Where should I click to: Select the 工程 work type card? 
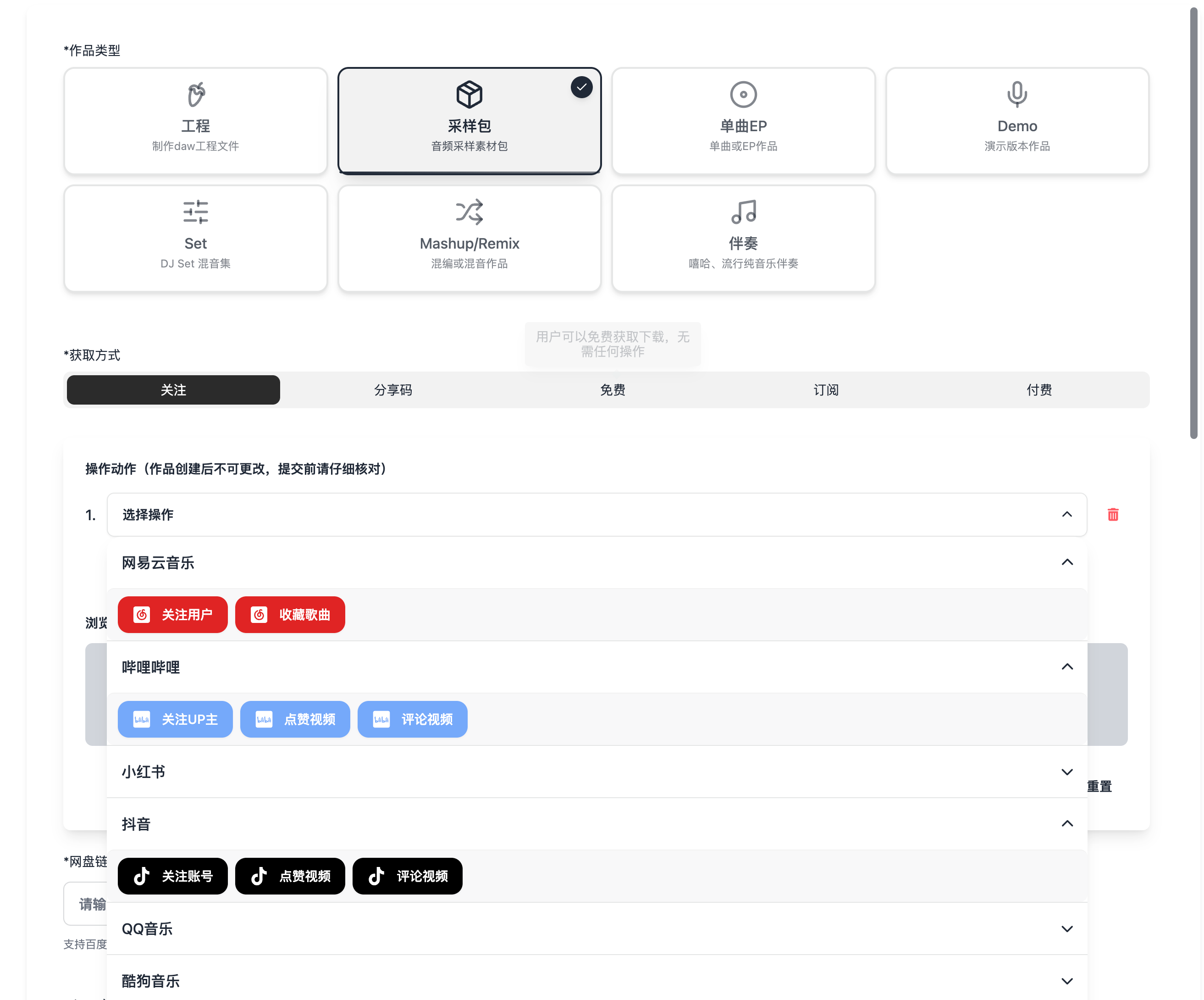pyautogui.click(x=195, y=121)
